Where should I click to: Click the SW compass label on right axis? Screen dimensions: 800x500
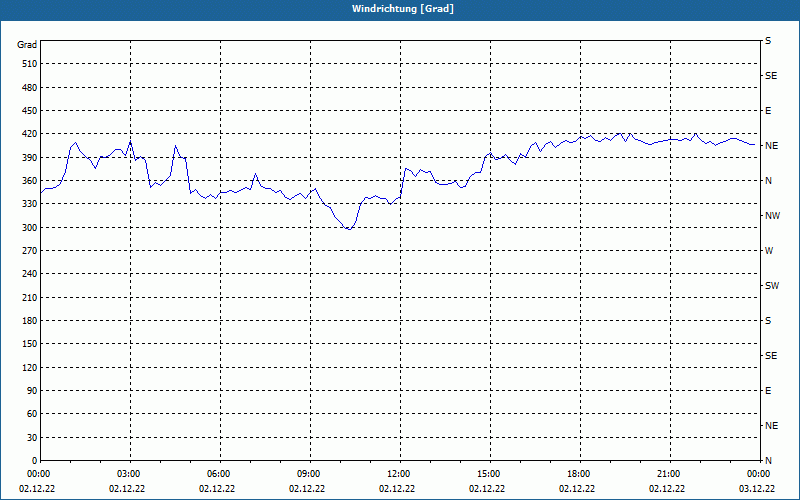pos(772,286)
